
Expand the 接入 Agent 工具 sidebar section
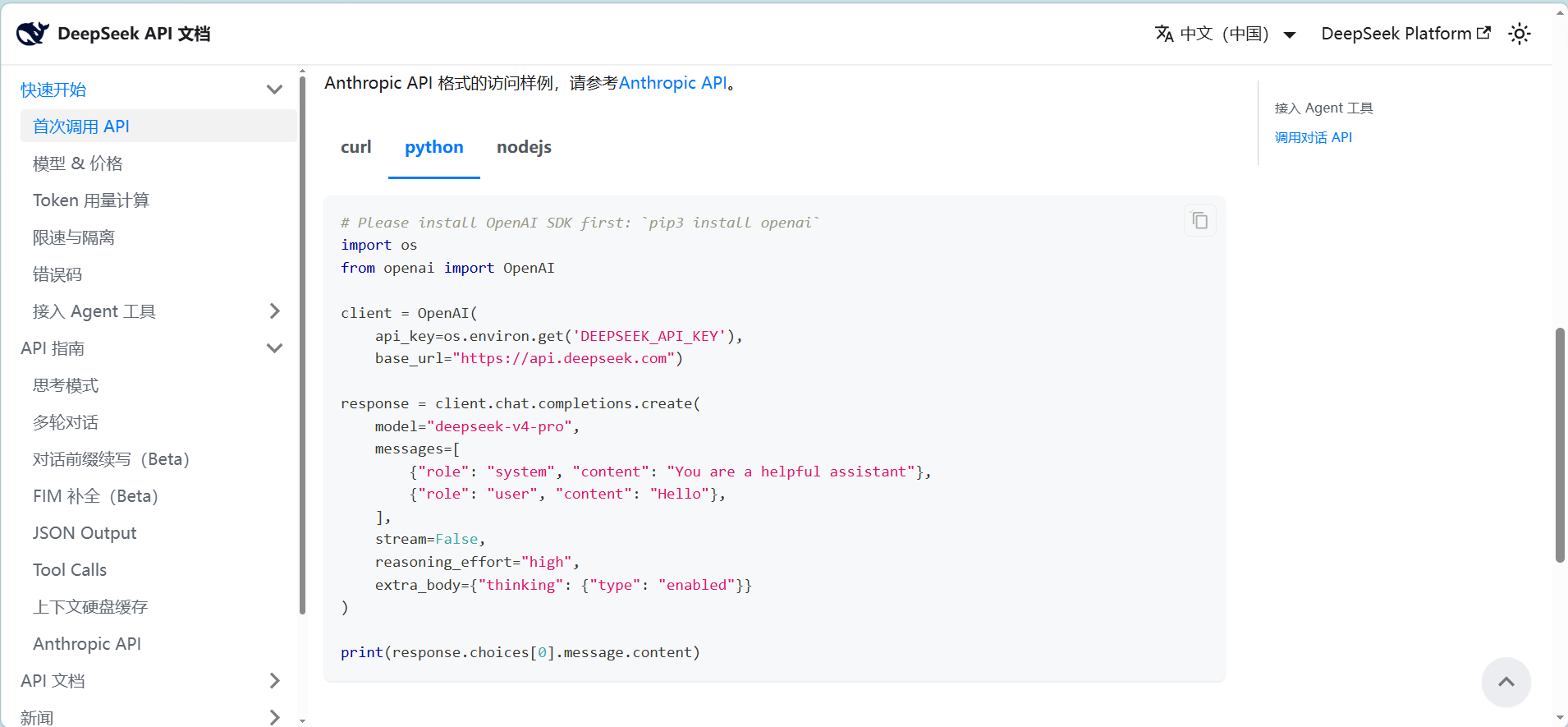[x=274, y=311]
